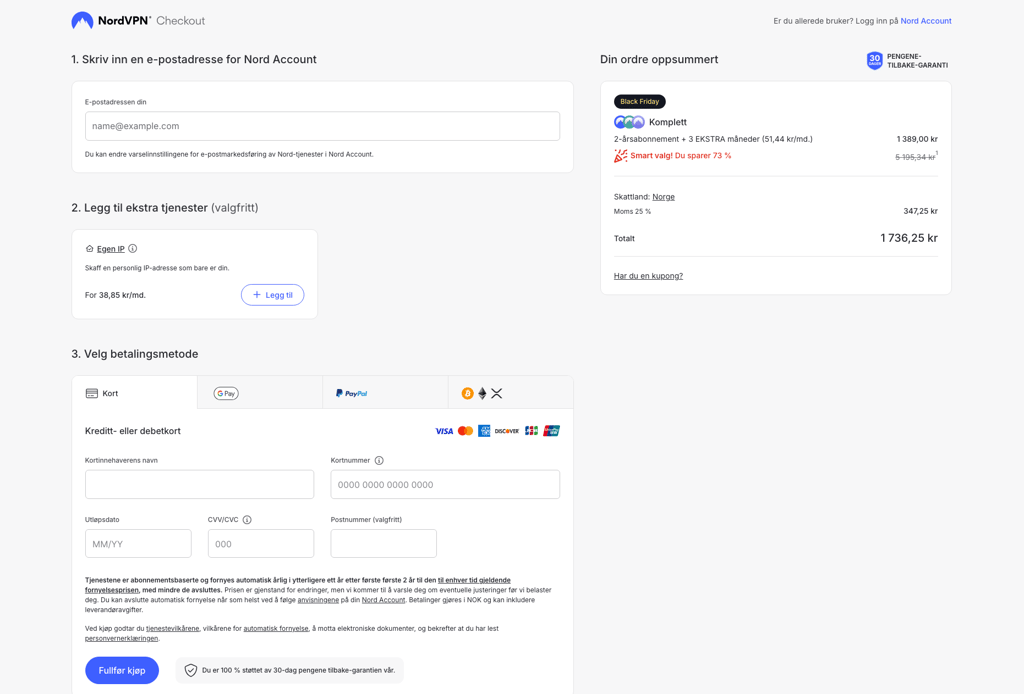Screen dimensions: 1024x694
Task: Click the shield checkmark guarantee icon
Action: point(191,670)
